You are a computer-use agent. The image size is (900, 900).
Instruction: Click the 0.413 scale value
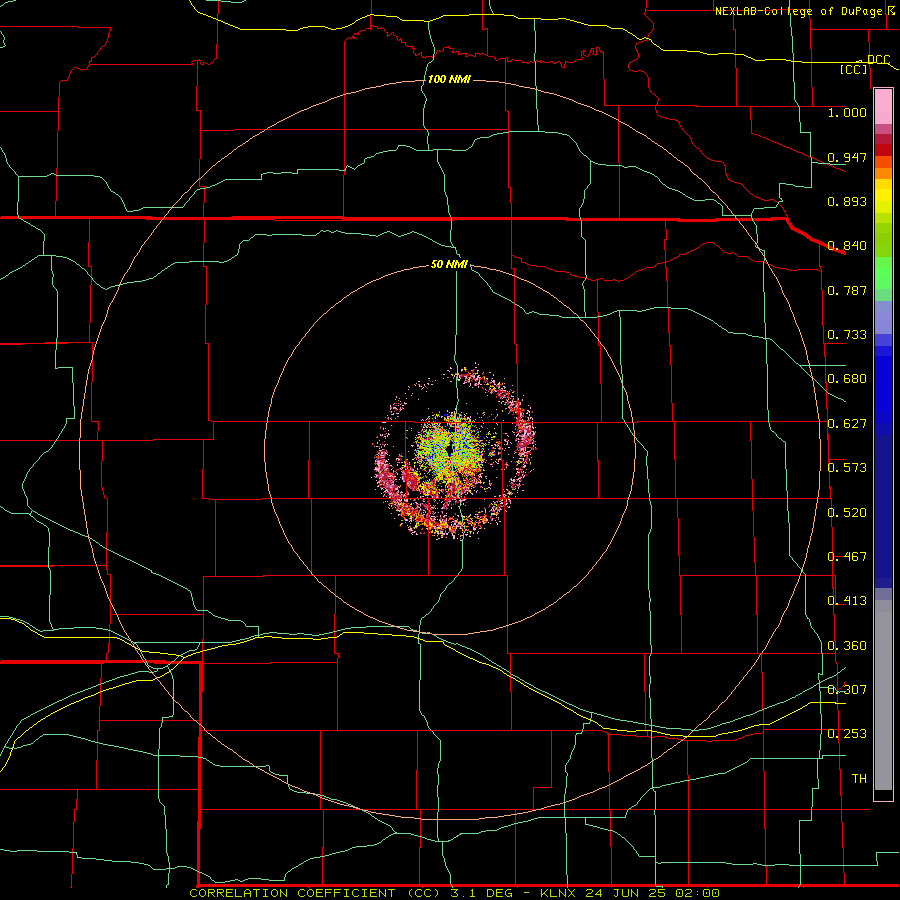coord(847,601)
